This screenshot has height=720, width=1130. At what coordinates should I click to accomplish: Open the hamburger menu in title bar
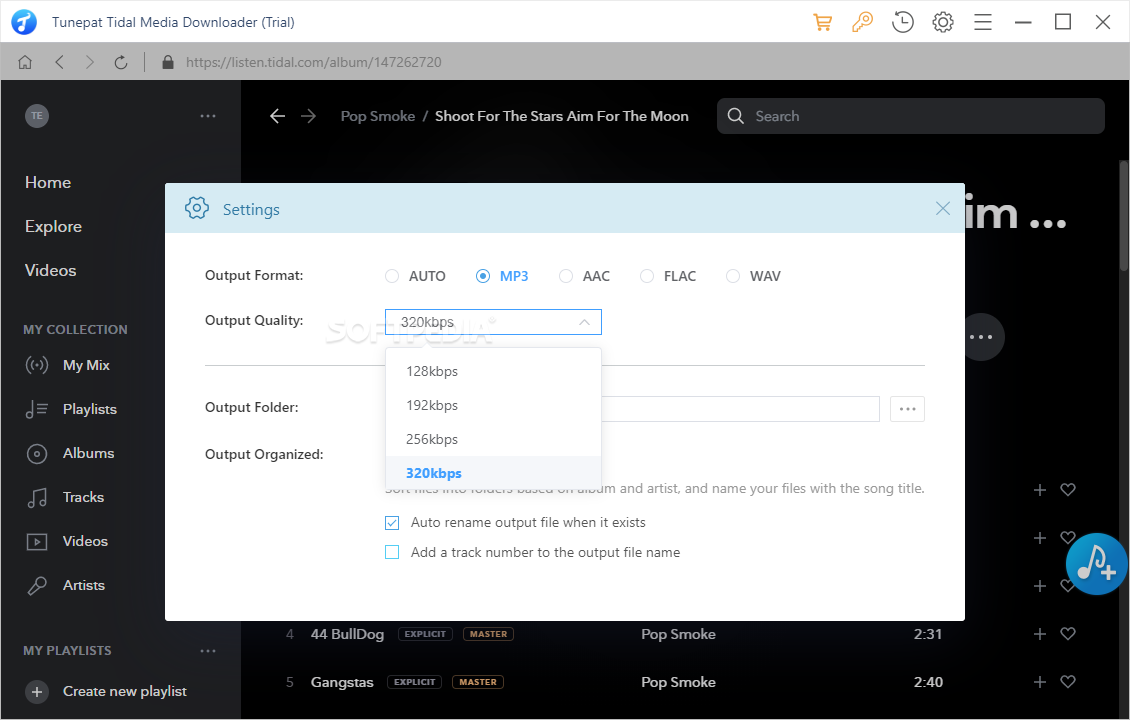pos(983,22)
